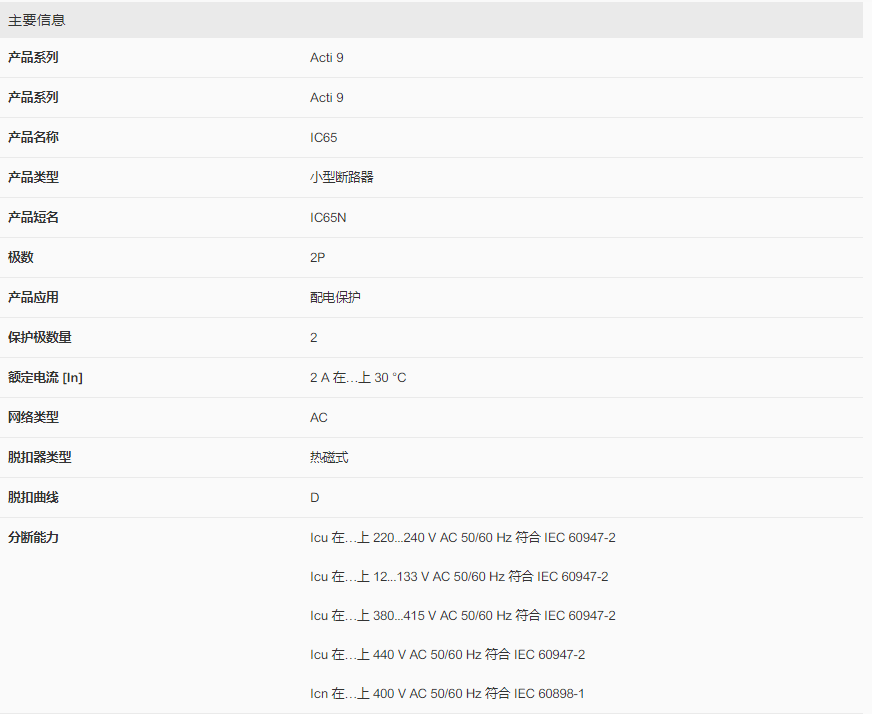Select the AC network type value
The height and width of the screenshot is (714, 872).
319,418
